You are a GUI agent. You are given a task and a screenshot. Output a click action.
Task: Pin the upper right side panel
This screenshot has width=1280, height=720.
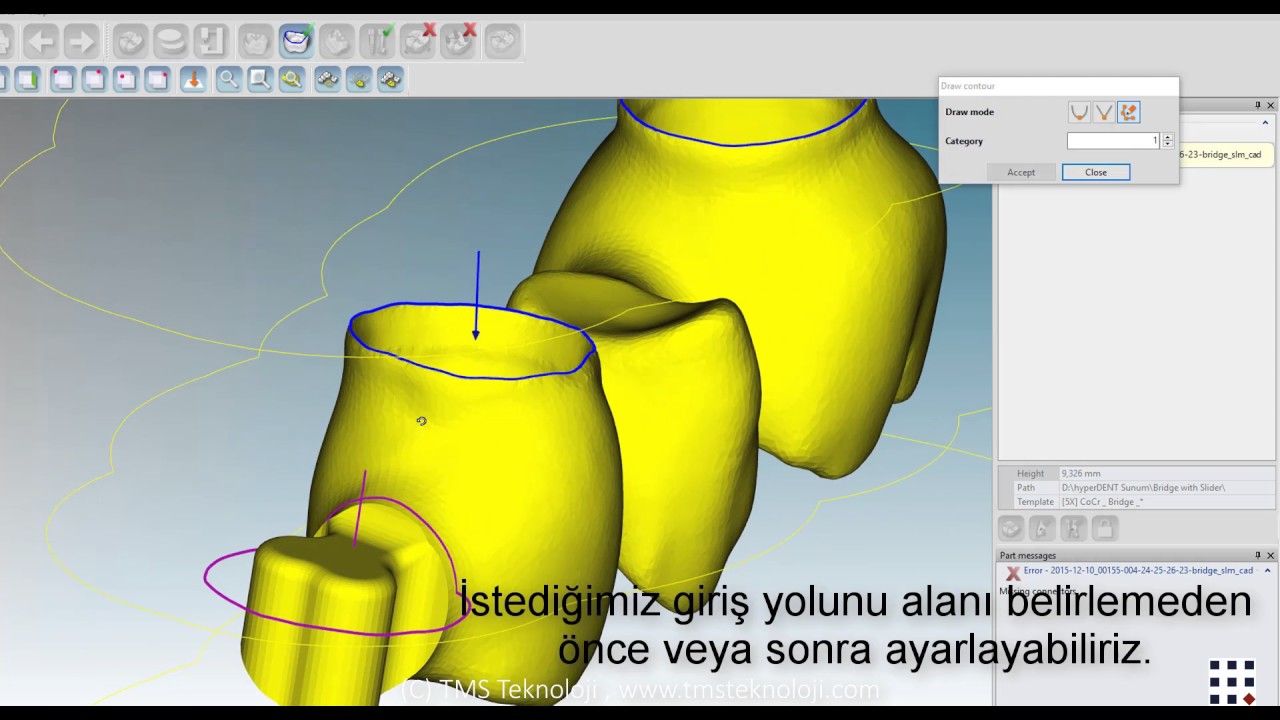click(x=1258, y=105)
